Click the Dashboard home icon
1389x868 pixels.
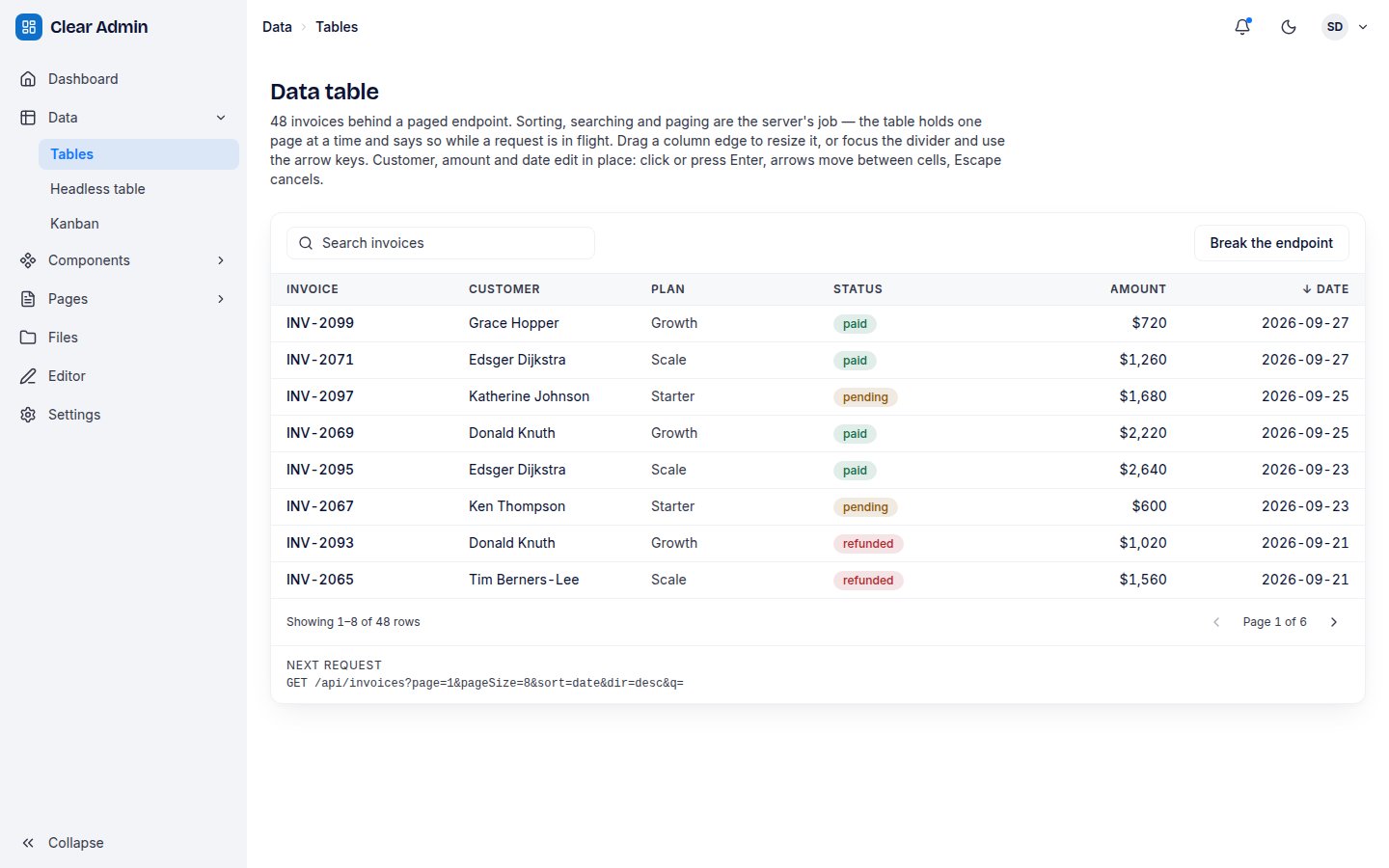(x=28, y=79)
